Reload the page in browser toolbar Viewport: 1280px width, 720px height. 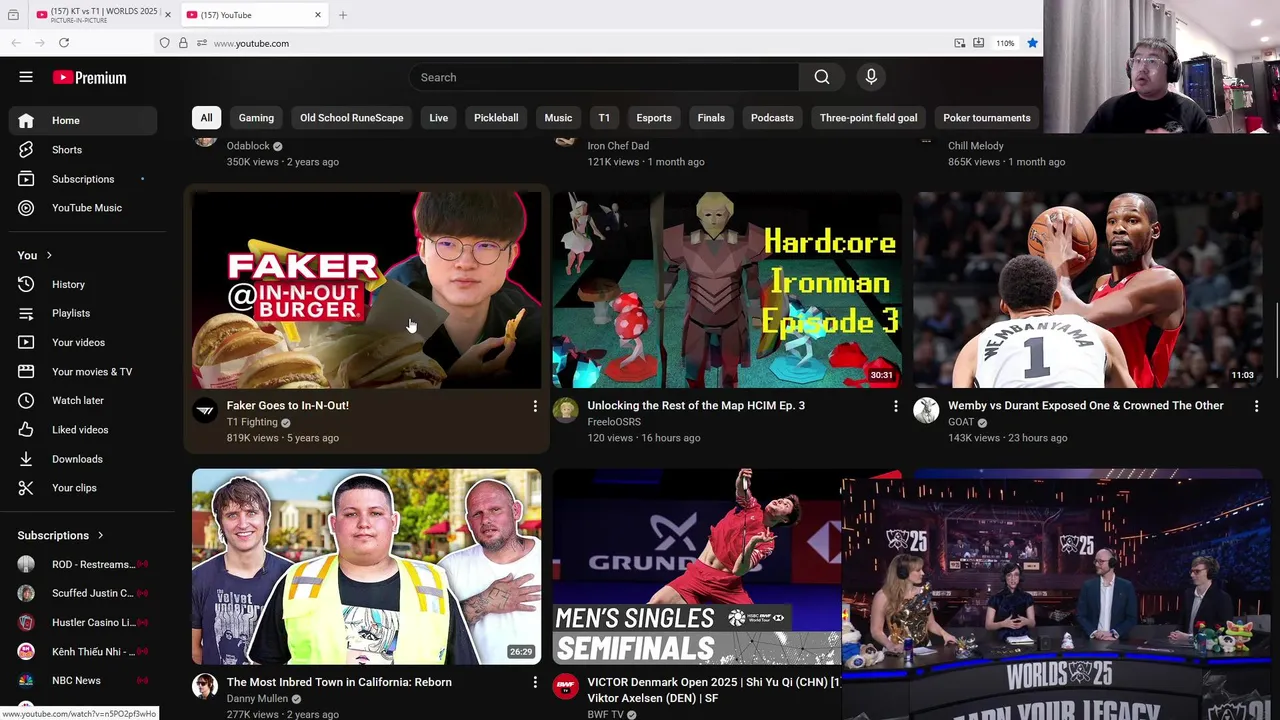[x=64, y=43]
